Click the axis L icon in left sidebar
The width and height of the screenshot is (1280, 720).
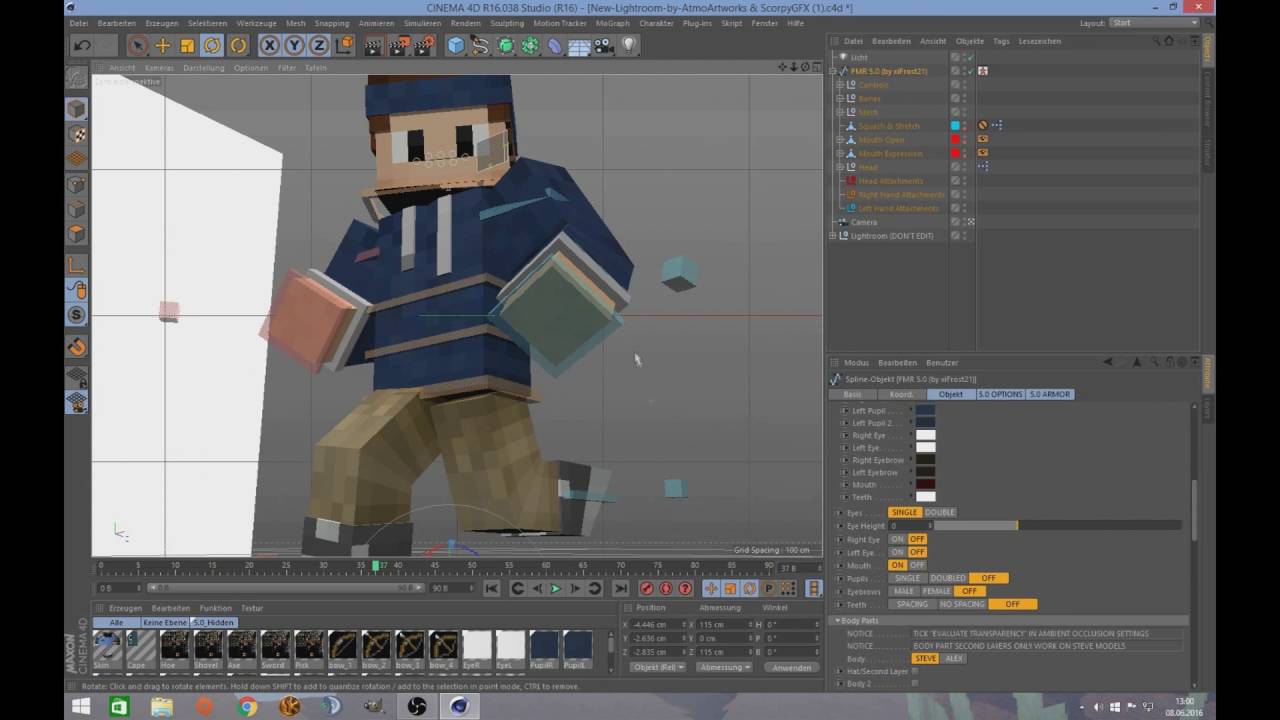[77, 265]
